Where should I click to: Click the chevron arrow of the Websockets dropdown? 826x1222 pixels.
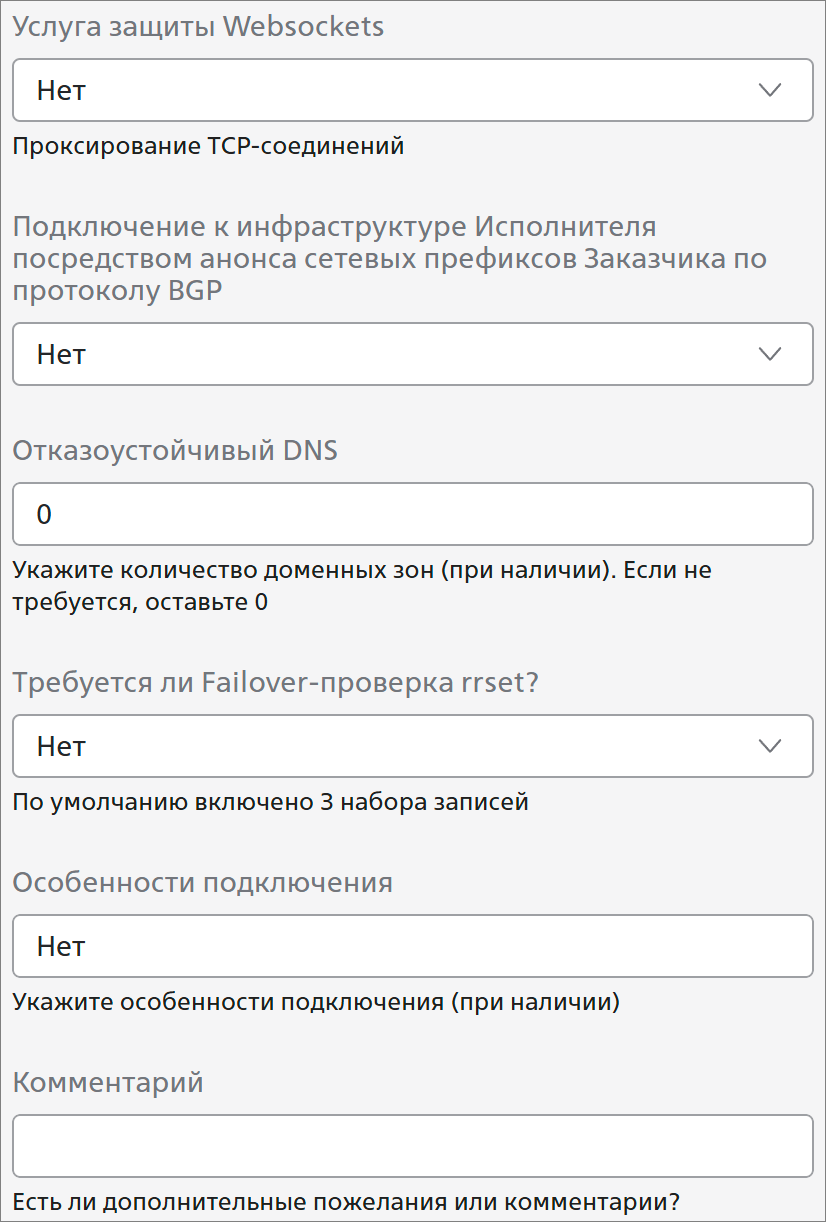click(x=769, y=90)
